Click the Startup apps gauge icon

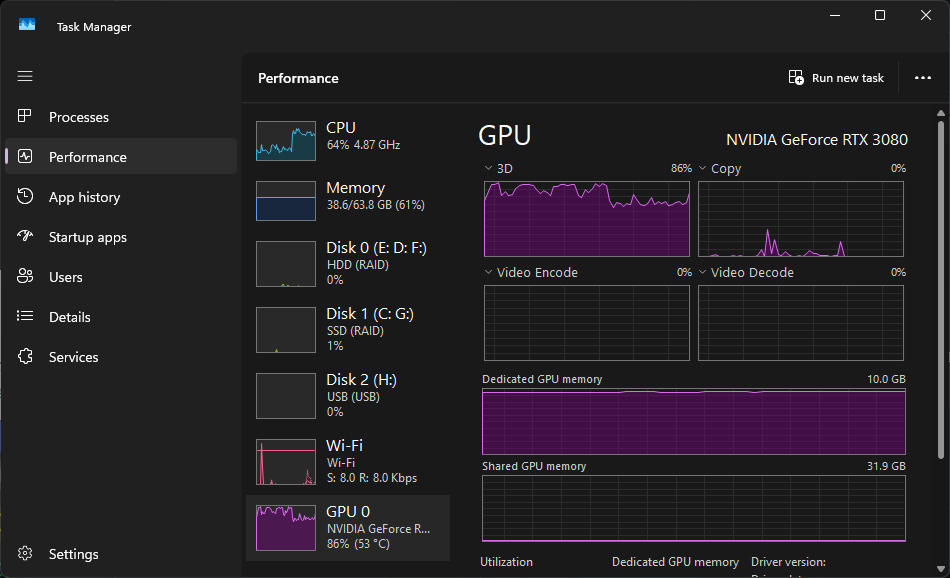[25, 236]
